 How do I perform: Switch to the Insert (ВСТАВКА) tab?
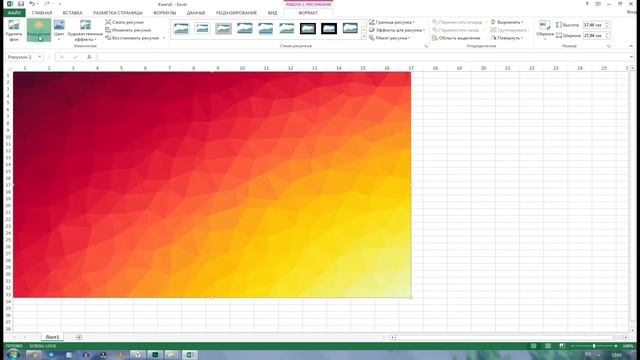click(72, 13)
